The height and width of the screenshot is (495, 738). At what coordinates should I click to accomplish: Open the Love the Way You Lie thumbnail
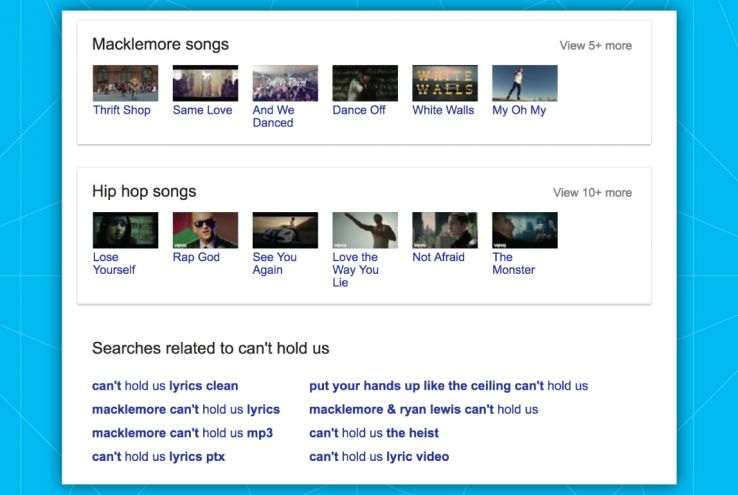point(365,230)
